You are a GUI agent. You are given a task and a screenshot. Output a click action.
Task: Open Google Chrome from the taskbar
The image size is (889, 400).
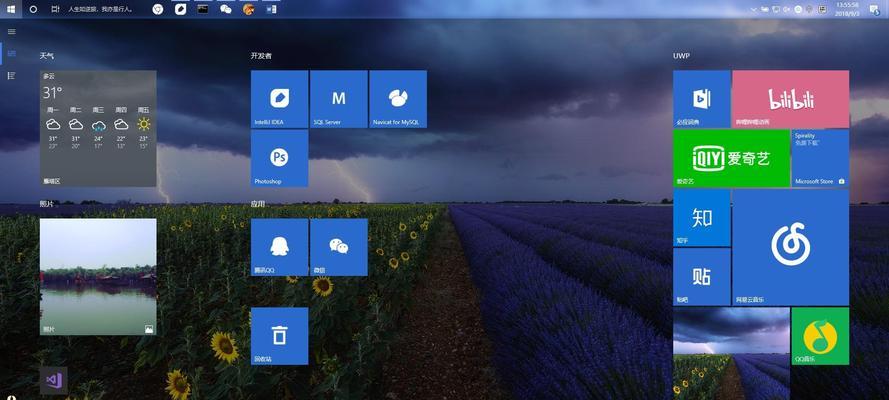click(x=158, y=9)
